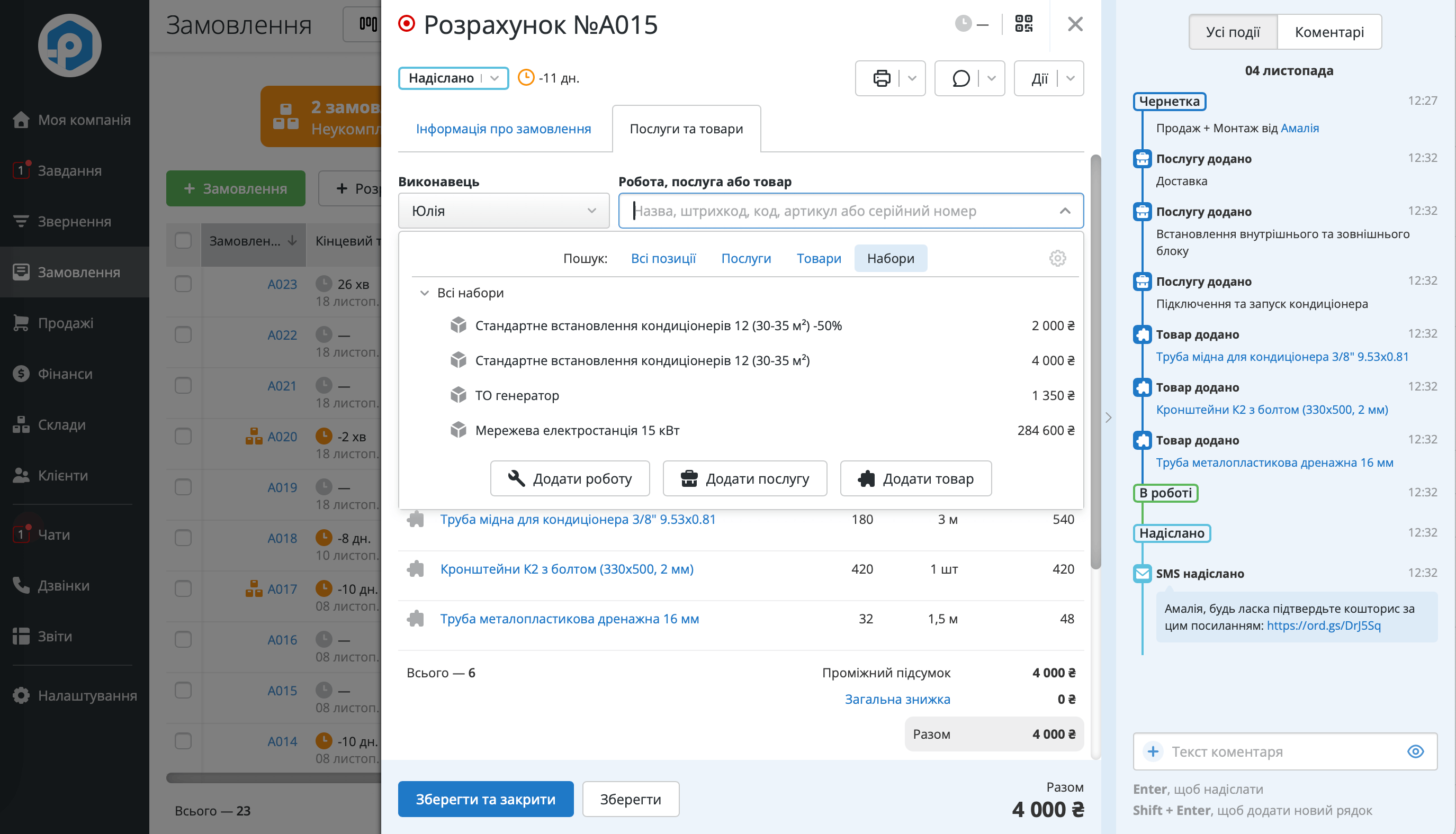Image resolution: width=1456 pixels, height=834 pixels.
Task: Click plus icon in comment field
Action: tap(1153, 751)
